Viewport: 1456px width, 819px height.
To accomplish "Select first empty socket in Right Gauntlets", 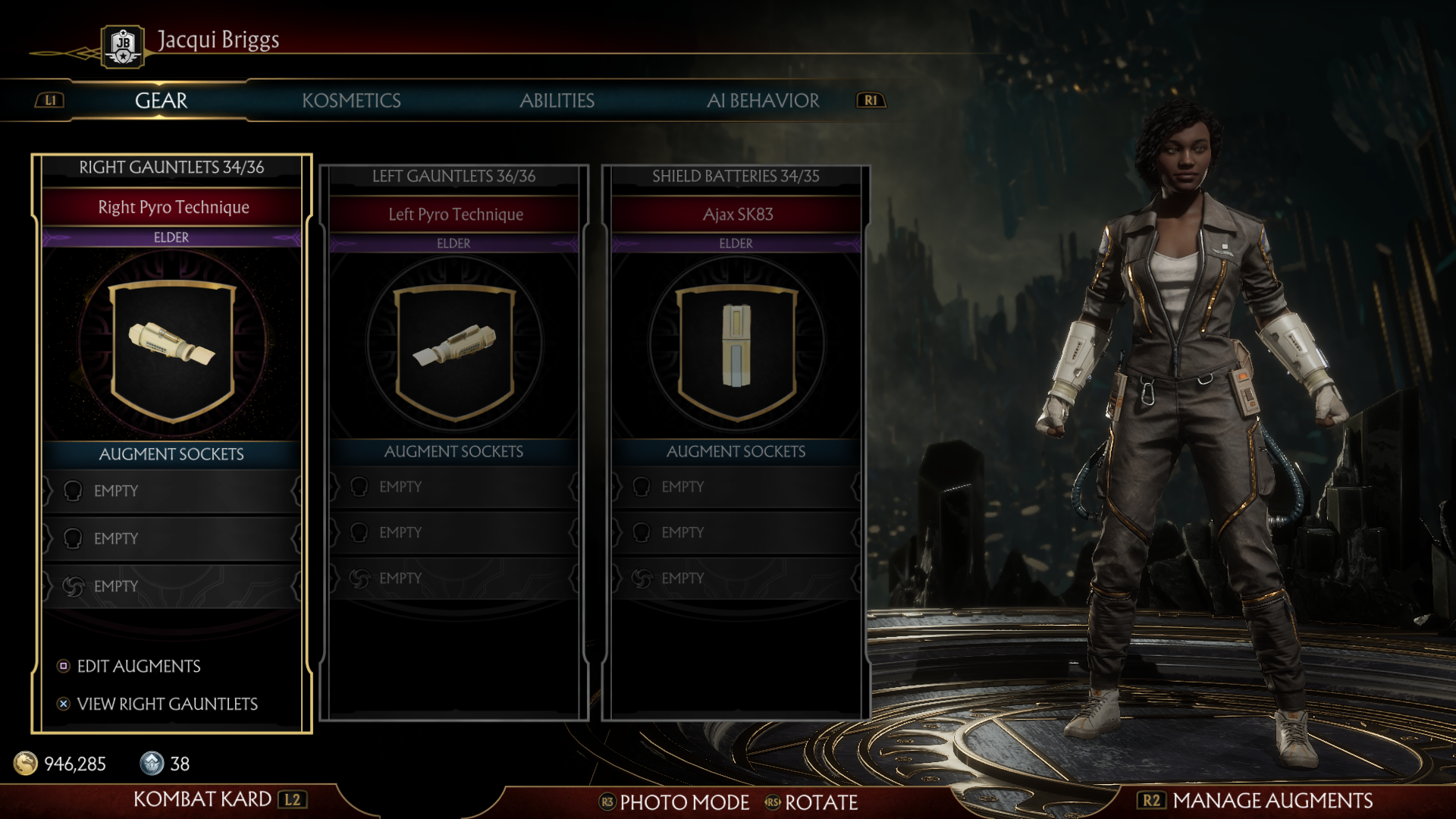I will pyautogui.click(x=171, y=491).
